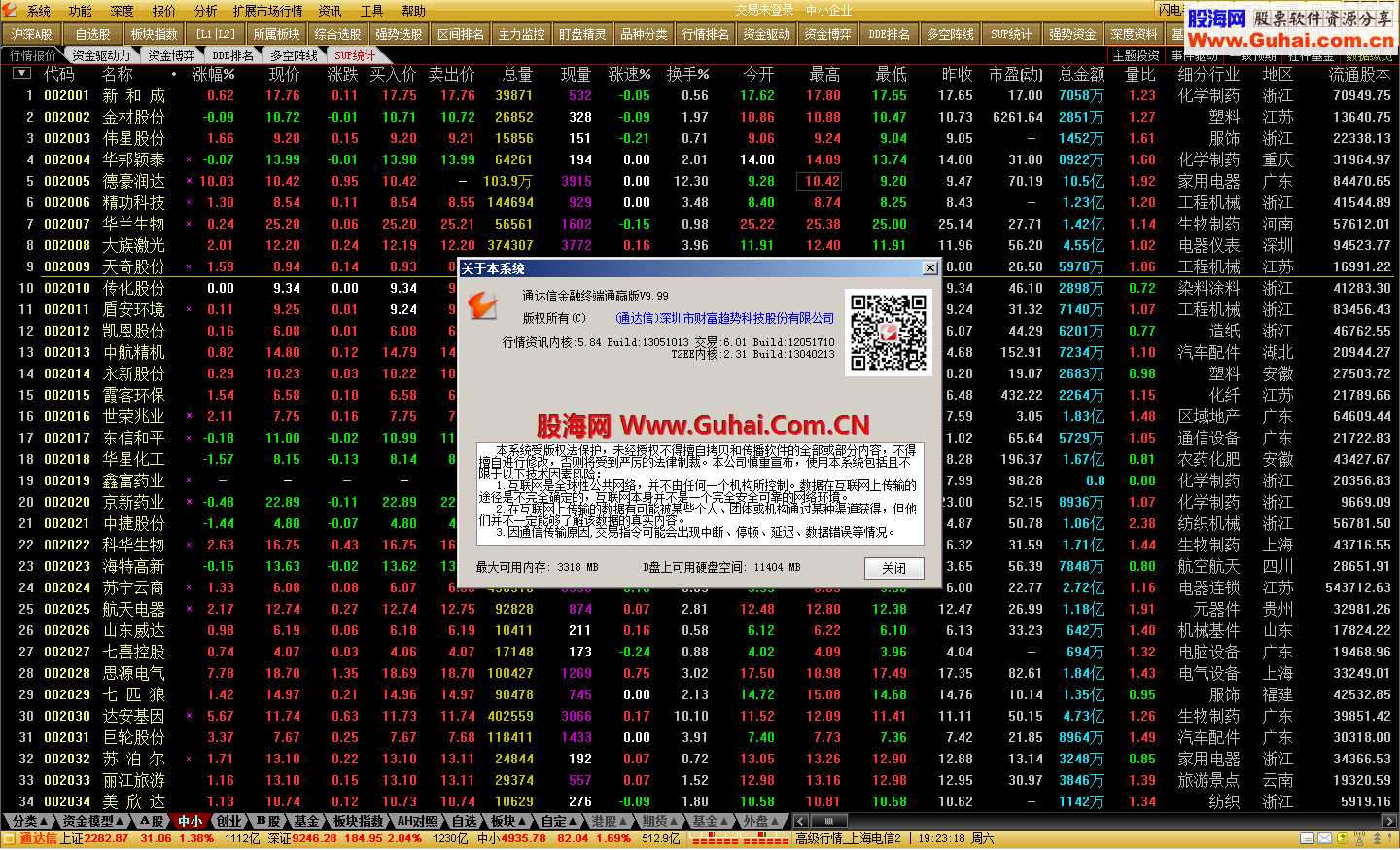This screenshot has height=850, width=1400.
Task: Click the antenna signal icon in the status bar
Action: [x=1358, y=838]
